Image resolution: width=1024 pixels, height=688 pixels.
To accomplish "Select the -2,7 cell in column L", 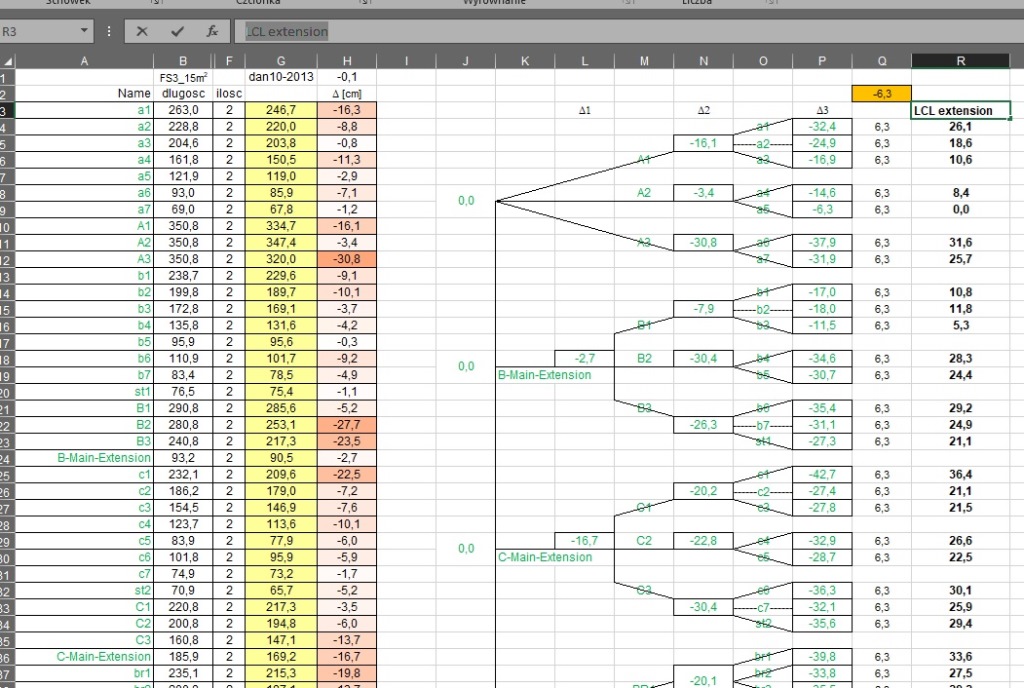I will [584, 358].
